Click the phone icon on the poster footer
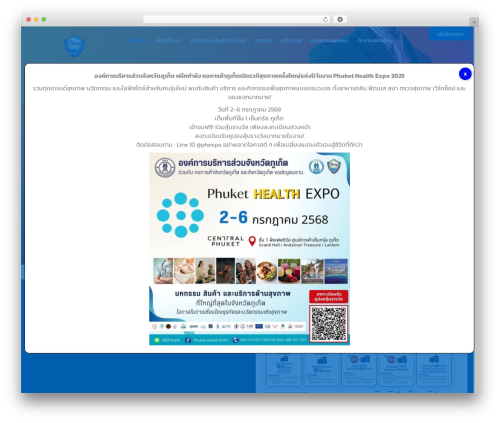The width and height of the screenshot is (500, 423). coord(236,340)
